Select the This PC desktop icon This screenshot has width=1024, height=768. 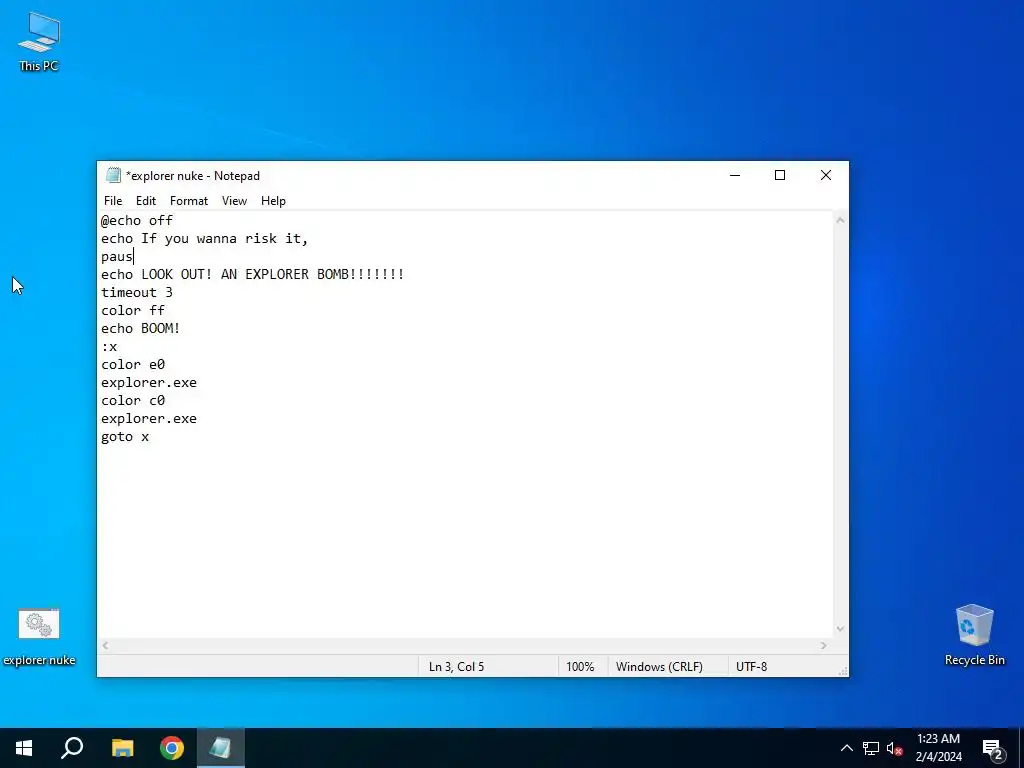click(x=39, y=40)
